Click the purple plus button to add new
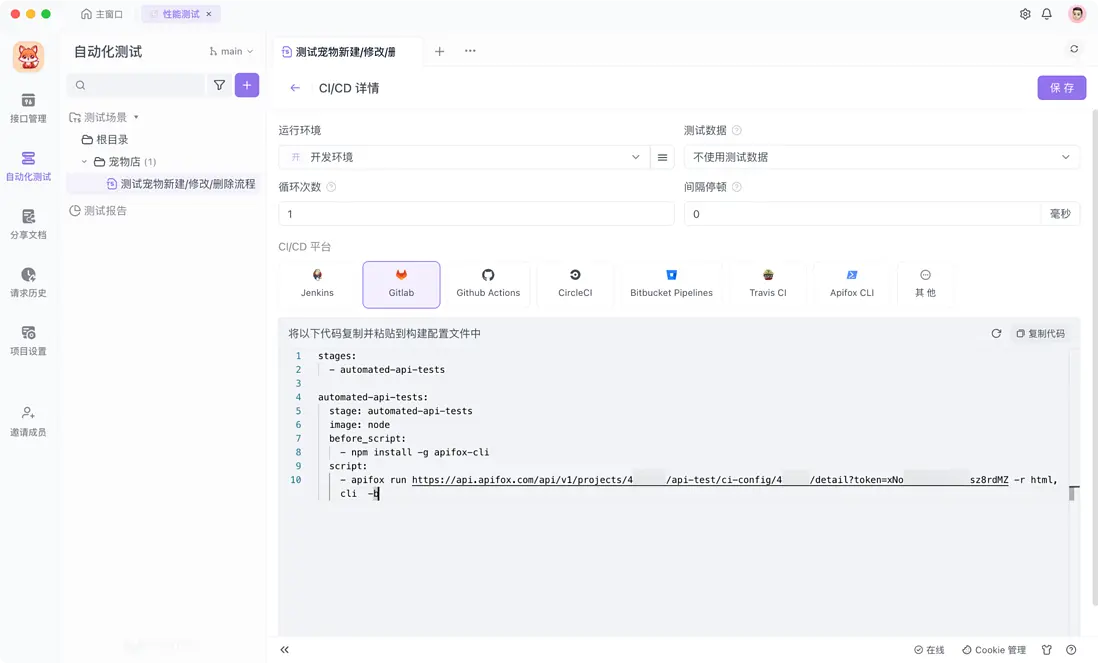 (x=246, y=85)
